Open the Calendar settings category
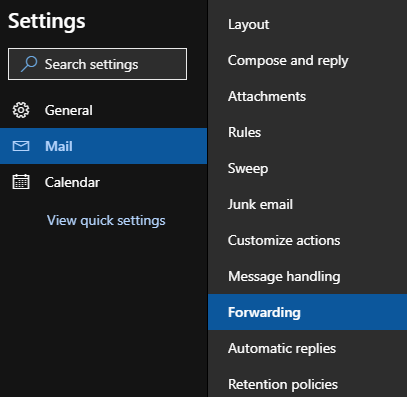The width and height of the screenshot is (407, 397). (103, 182)
